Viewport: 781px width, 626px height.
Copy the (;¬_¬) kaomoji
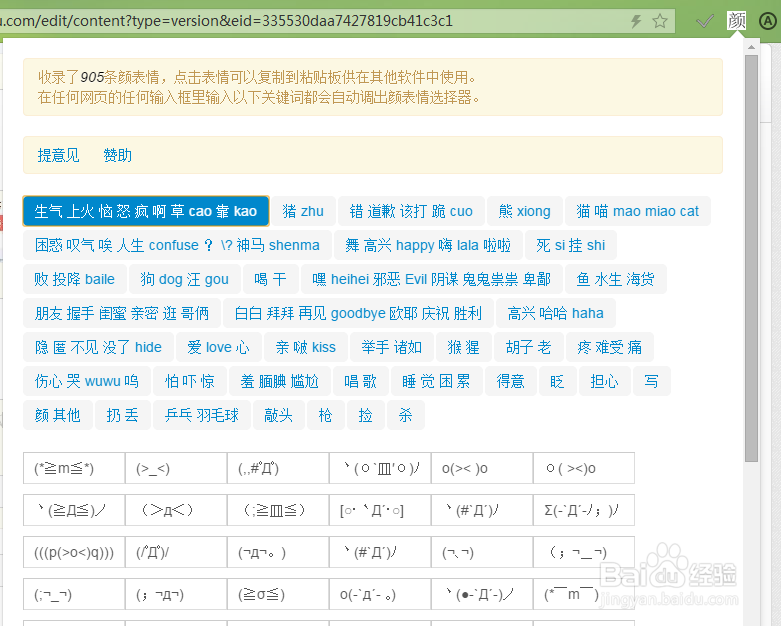tap(74, 594)
